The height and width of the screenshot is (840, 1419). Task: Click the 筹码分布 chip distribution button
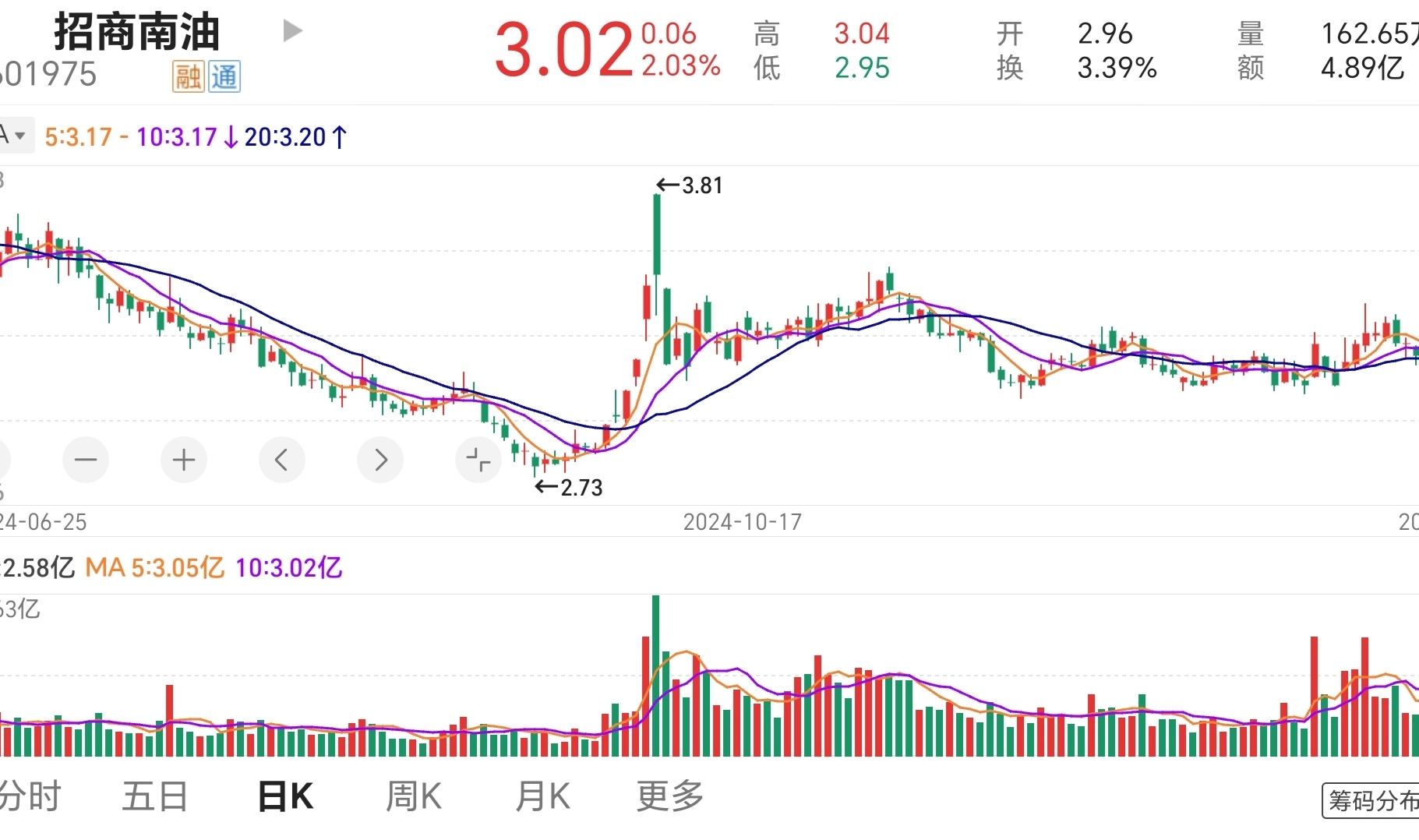point(1371,801)
